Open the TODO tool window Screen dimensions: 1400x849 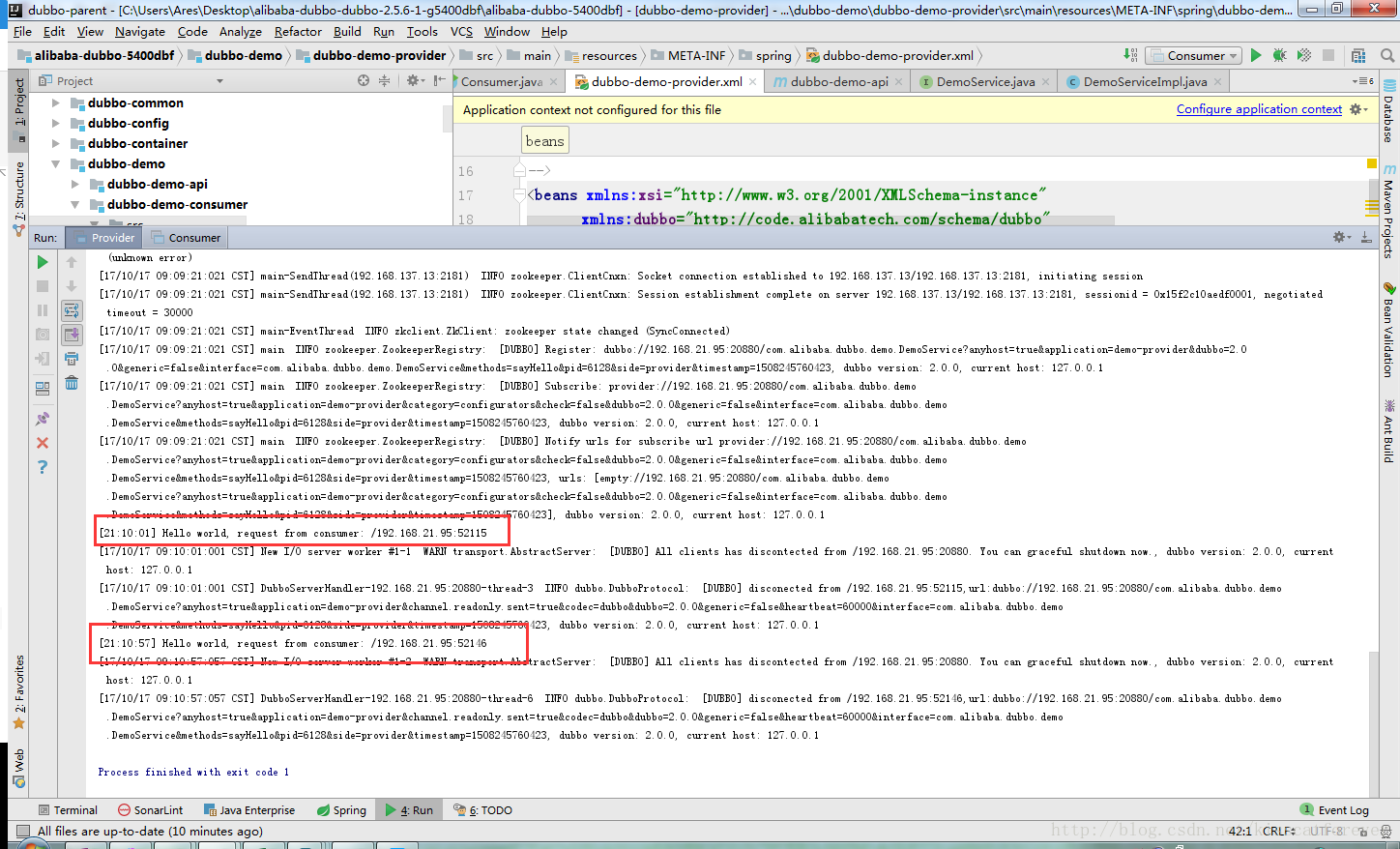tap(482, 810)
